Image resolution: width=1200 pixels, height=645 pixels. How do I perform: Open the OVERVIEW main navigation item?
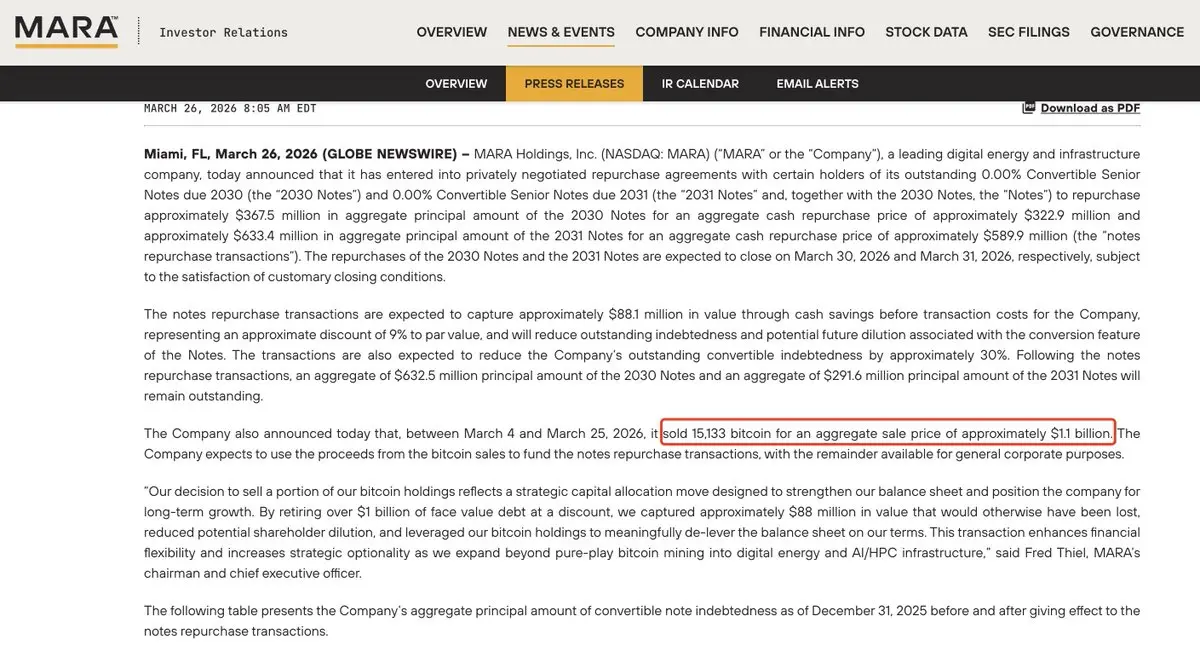point(452,32)
